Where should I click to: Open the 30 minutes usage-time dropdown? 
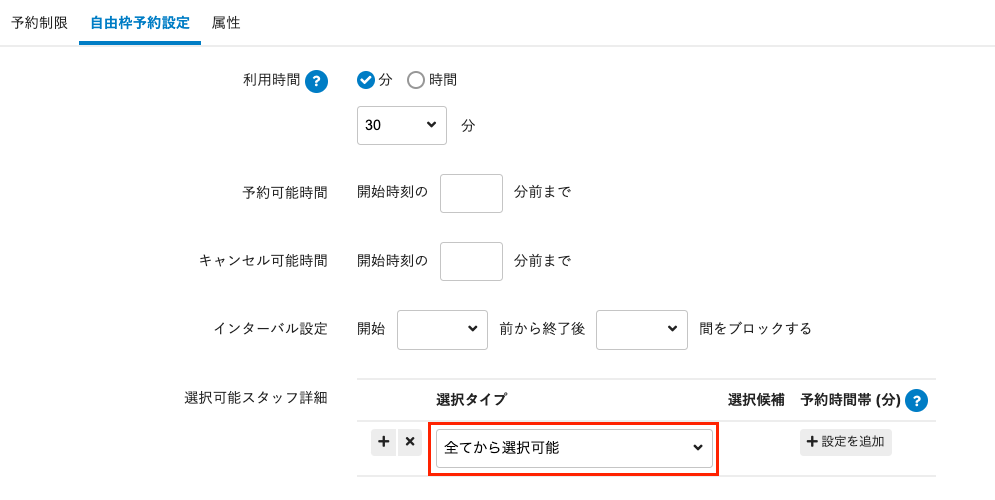pos(401,125)
